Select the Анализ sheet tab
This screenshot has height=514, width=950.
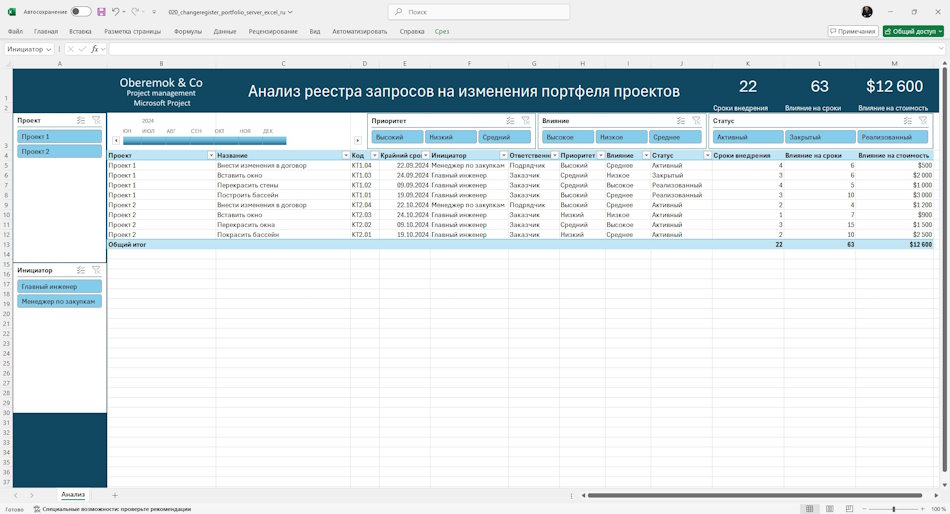pos(73,495)
